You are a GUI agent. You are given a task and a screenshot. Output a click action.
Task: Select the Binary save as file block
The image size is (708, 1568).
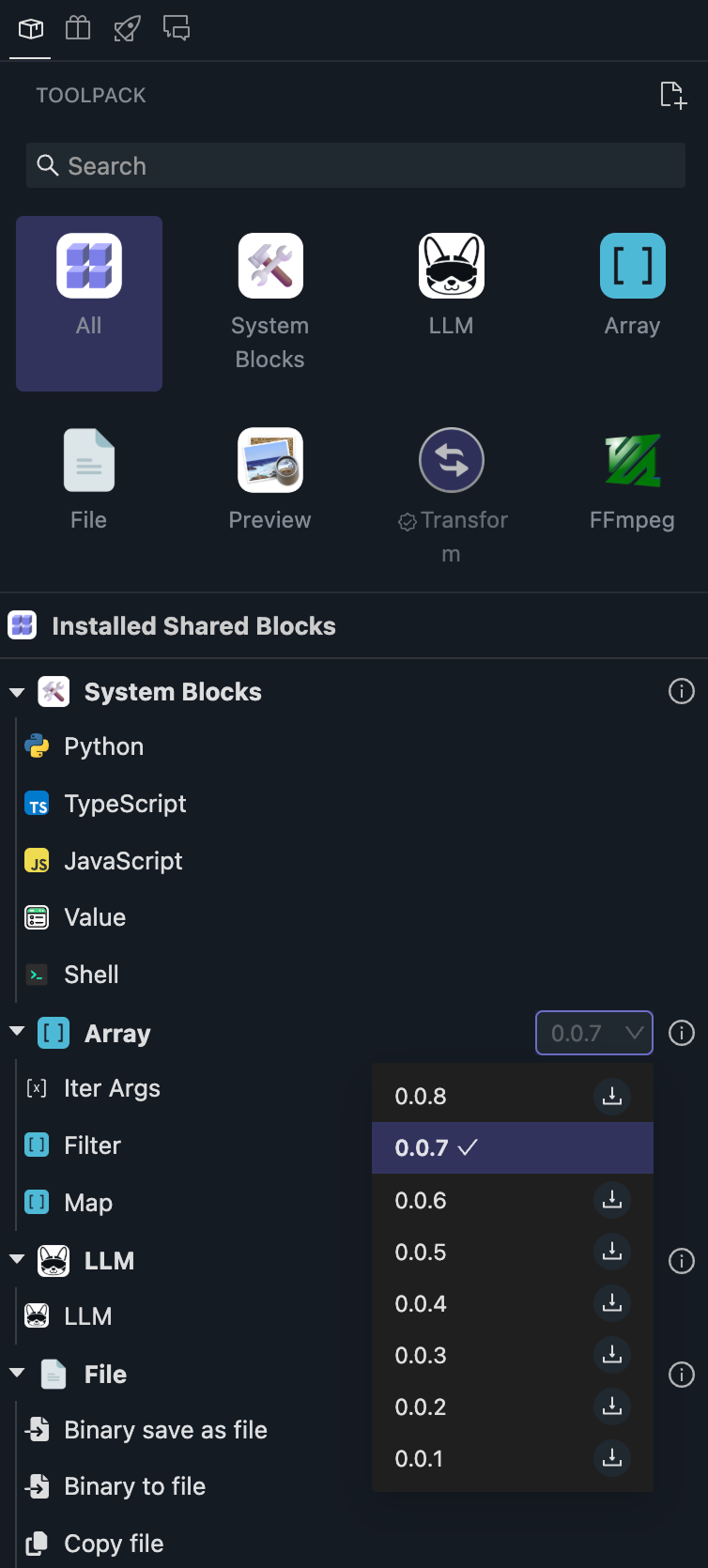[x=165, y=1430]
